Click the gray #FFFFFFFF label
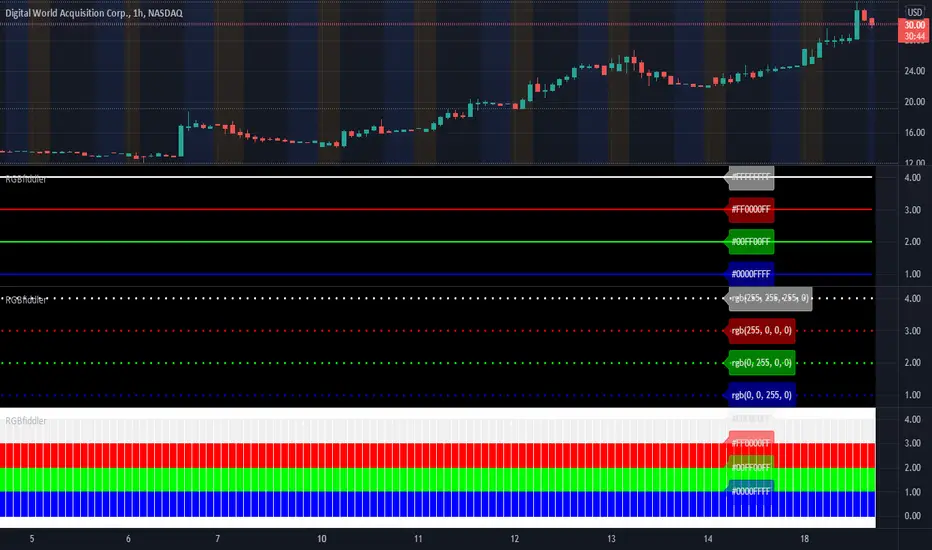Viewport: 932px width, 550px height. 750,177
